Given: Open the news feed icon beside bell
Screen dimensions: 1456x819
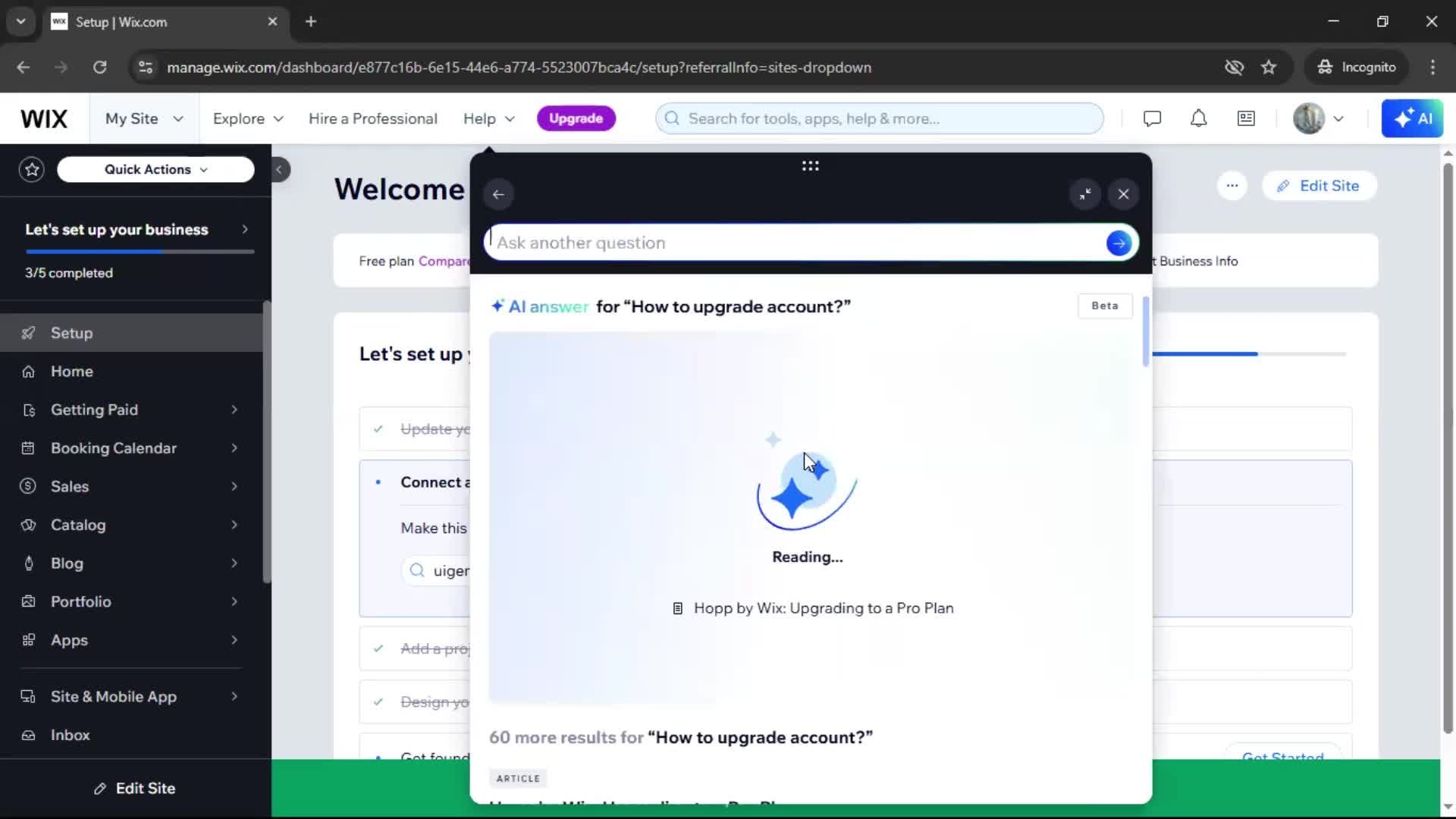Looking at the screenshot, I should click(x=1246, y=119).
